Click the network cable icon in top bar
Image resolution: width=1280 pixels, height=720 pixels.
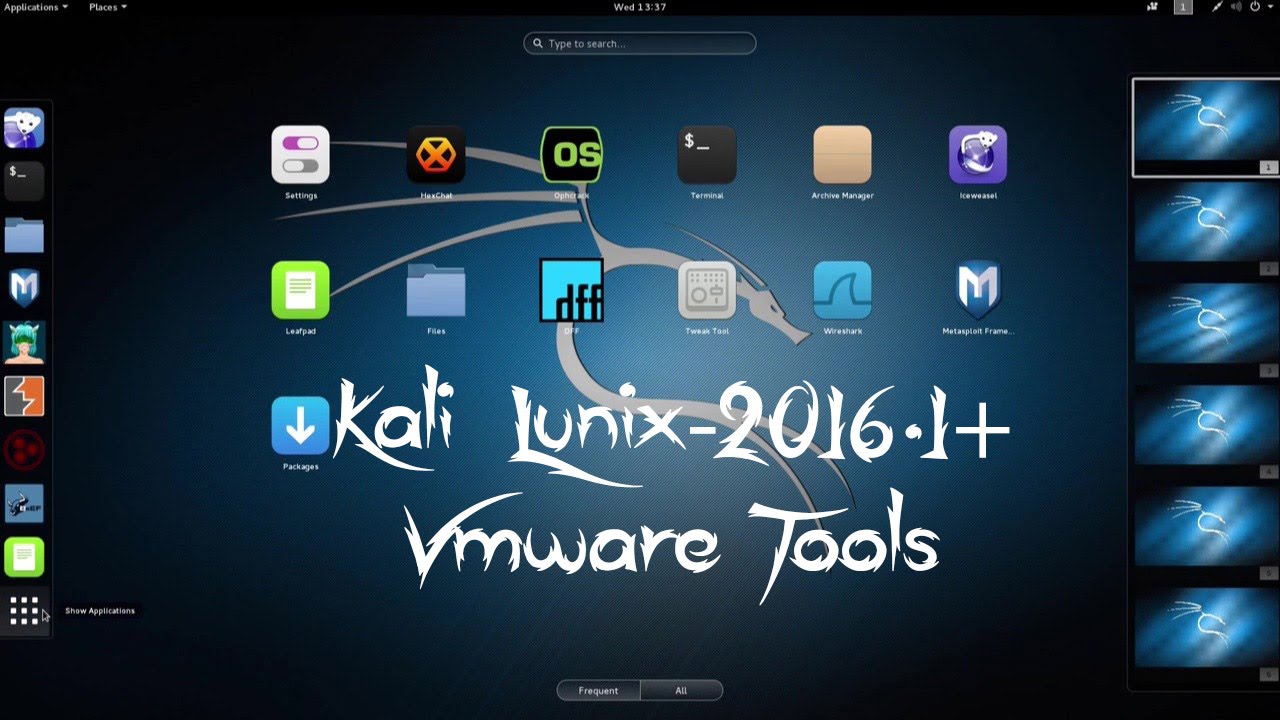1218,7
